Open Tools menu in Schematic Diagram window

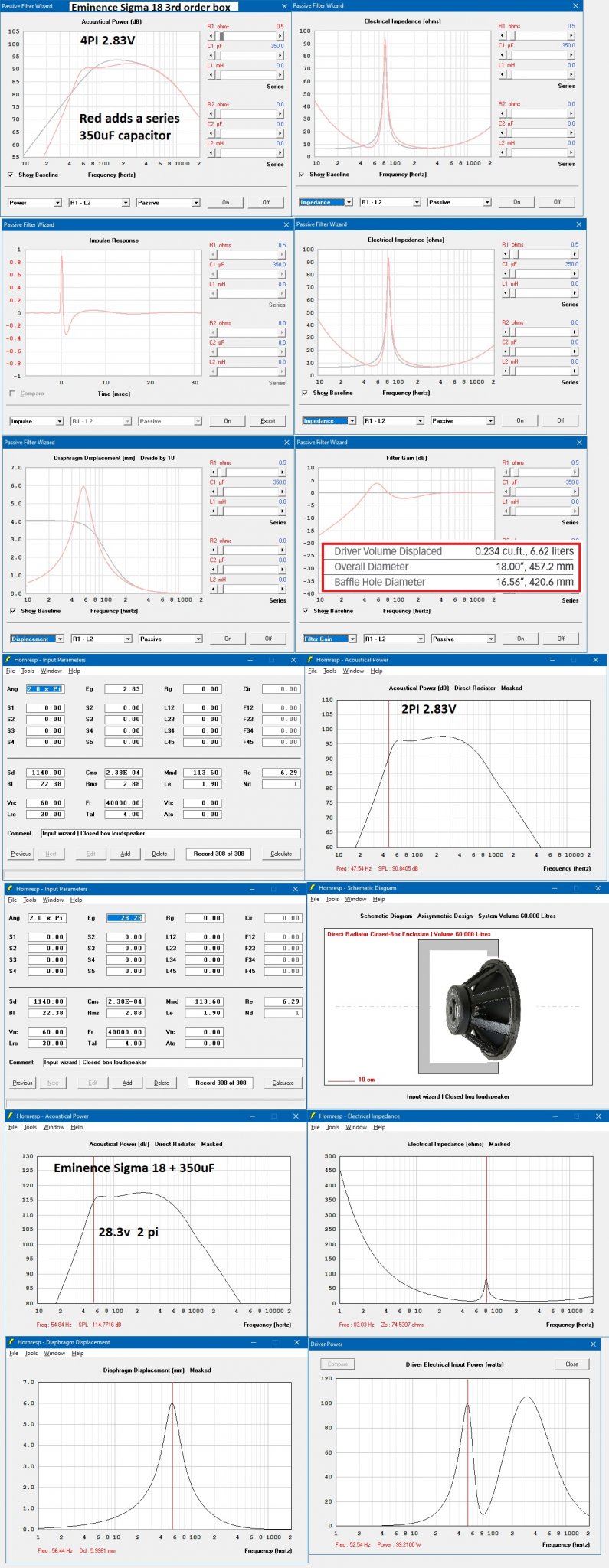(x=332, y=899)
